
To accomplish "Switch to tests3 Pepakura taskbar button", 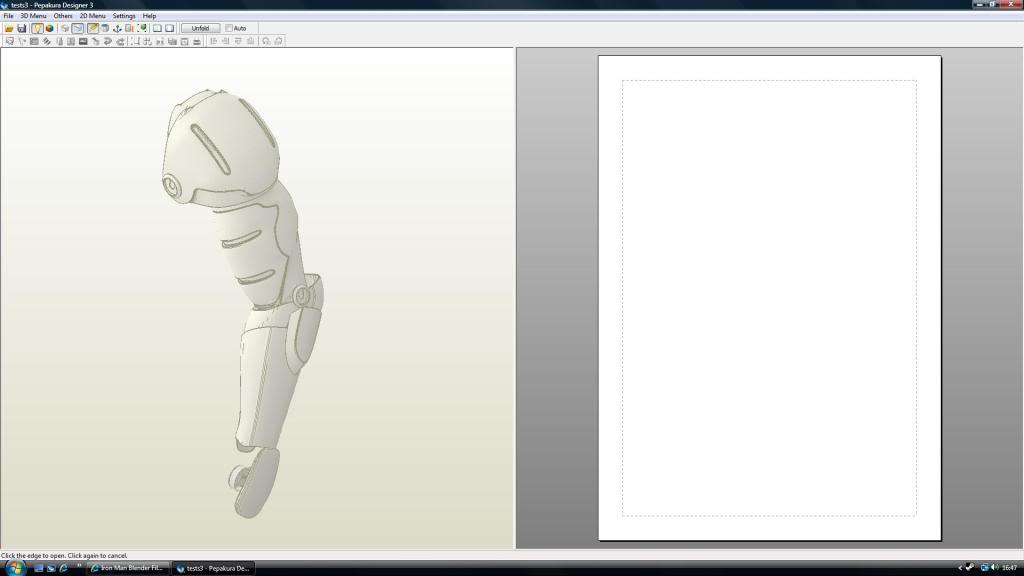I will (x=214, y=568).
